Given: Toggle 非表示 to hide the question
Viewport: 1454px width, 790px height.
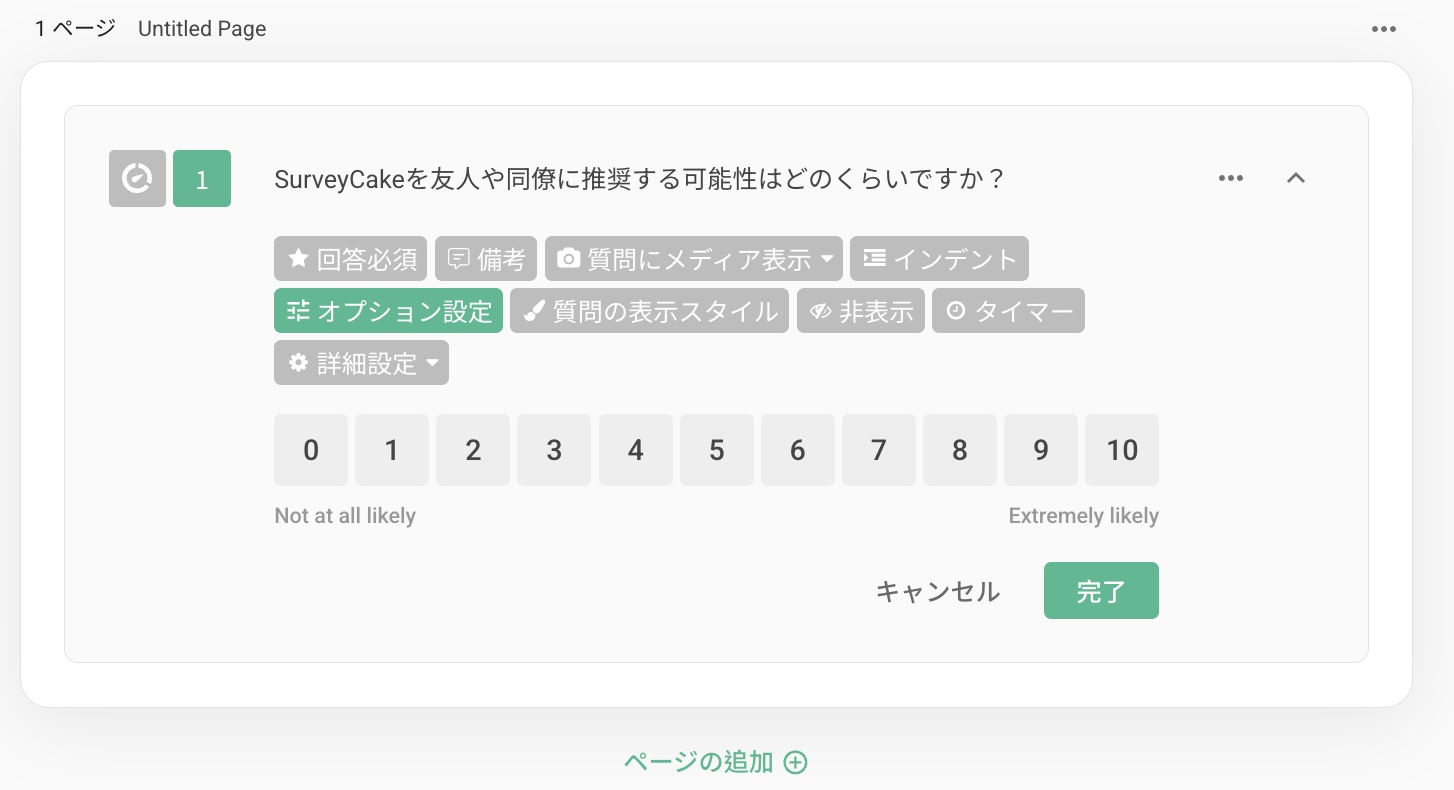Looking at the screenshot, I should [x=861, y=311].
